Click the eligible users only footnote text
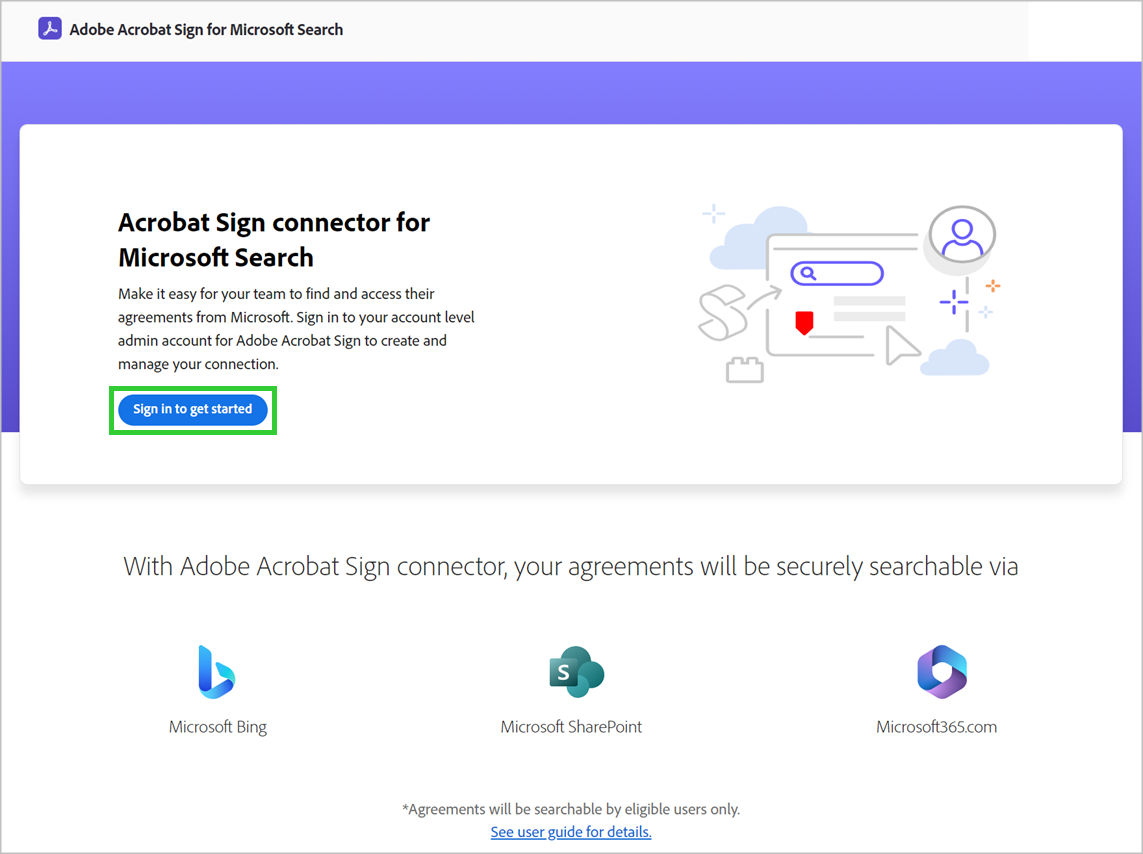This screenshot has width=1143, height=854. (571, 809)
